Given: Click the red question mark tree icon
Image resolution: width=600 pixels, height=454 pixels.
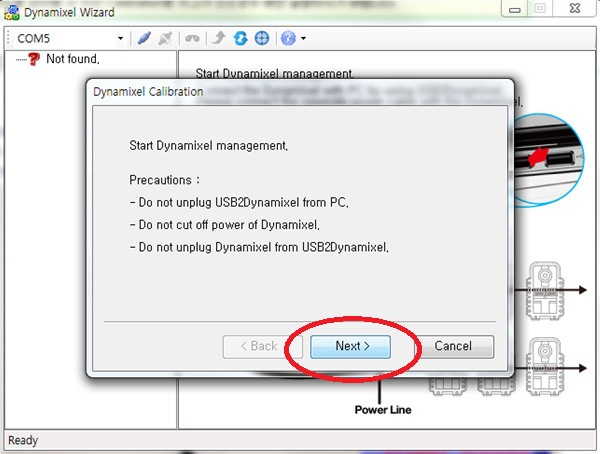Looking at the screenshot, I should coord(34,59).
